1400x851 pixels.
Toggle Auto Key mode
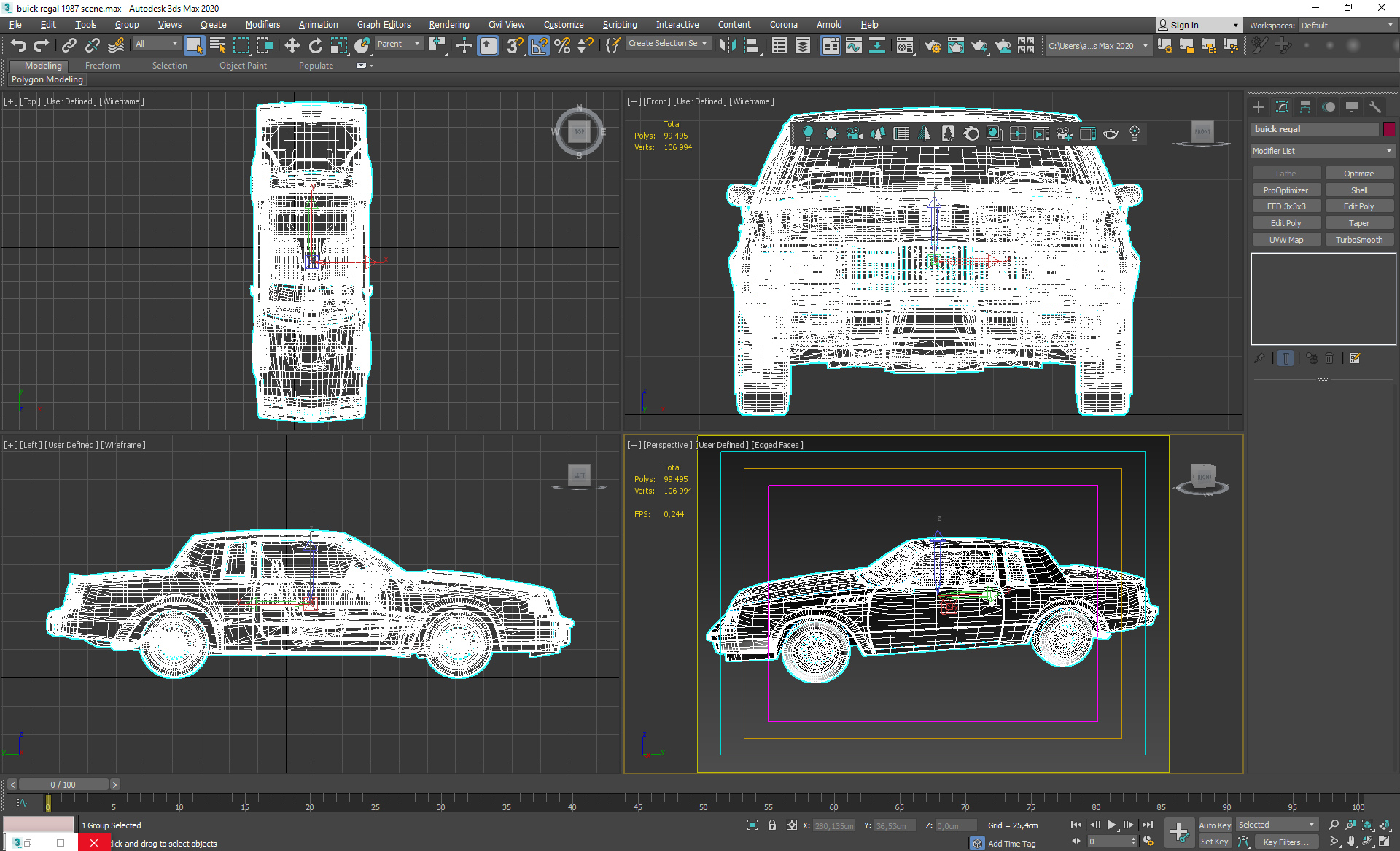click(x=1215, y=825)
